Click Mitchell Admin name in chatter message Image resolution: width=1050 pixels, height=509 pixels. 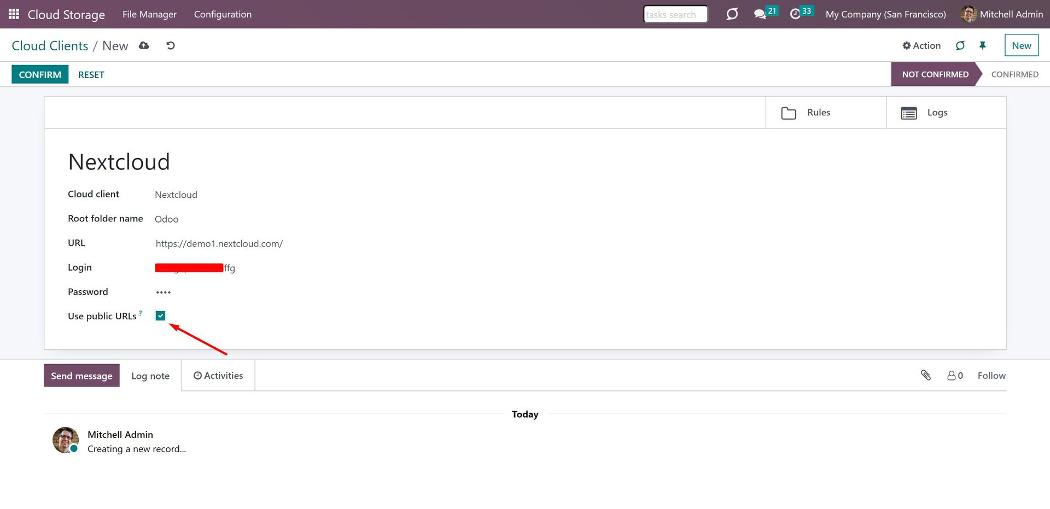(121, 435)
